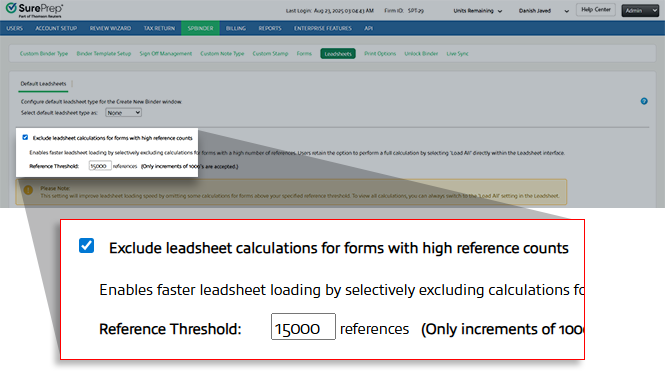The height and width of the screenshot is (376, 665).
Task: Click the Help Center button
Action: [x=595, y=10]
